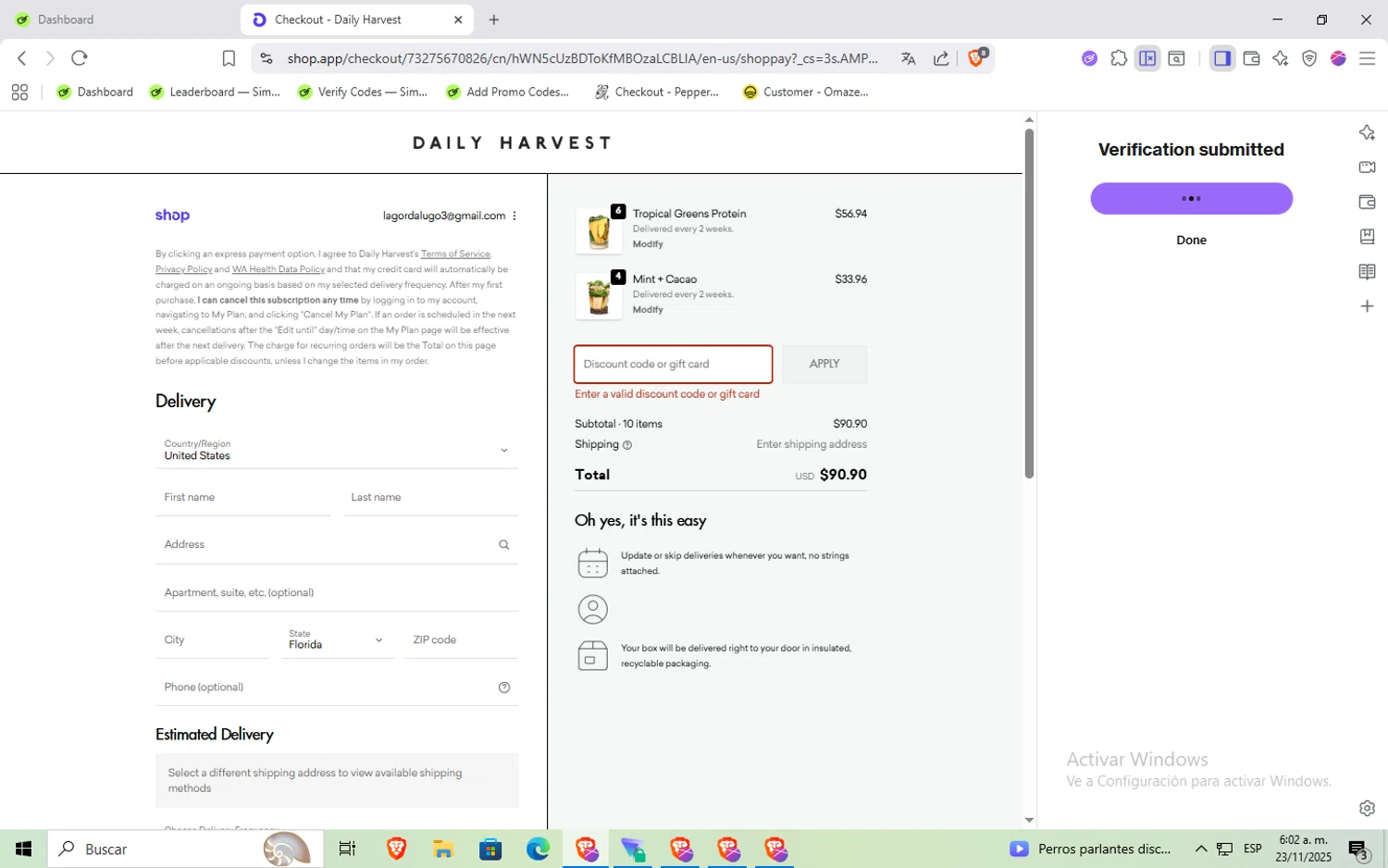1388x868 pixels.
Task: Open the Terms of Service link
Action: coord(455,254)
